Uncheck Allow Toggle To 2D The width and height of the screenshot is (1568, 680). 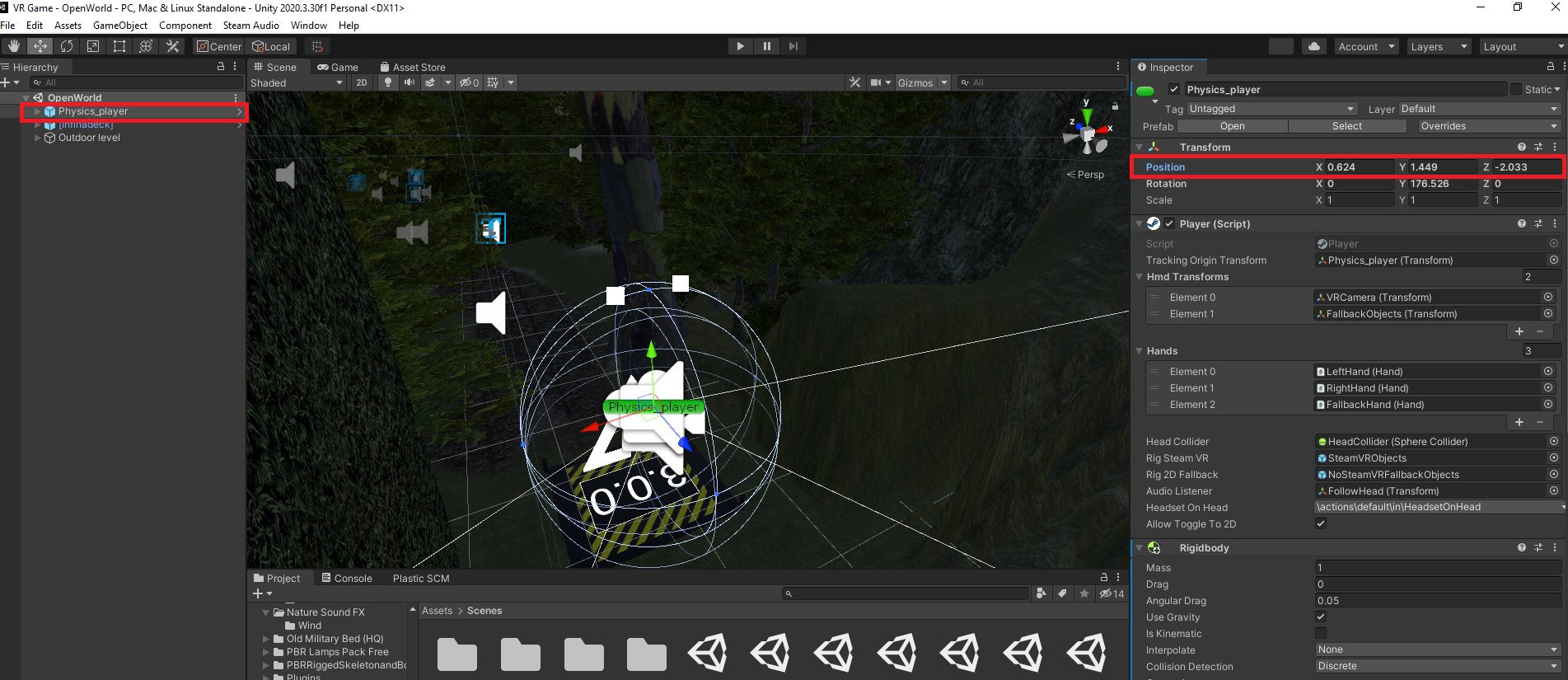tap(1321, 523)
